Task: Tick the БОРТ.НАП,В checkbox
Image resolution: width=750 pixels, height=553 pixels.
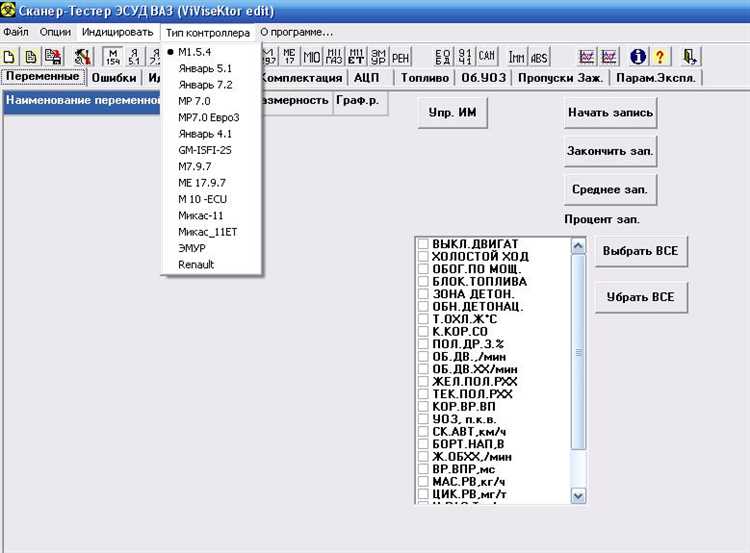Action: (x=423, y=444)
